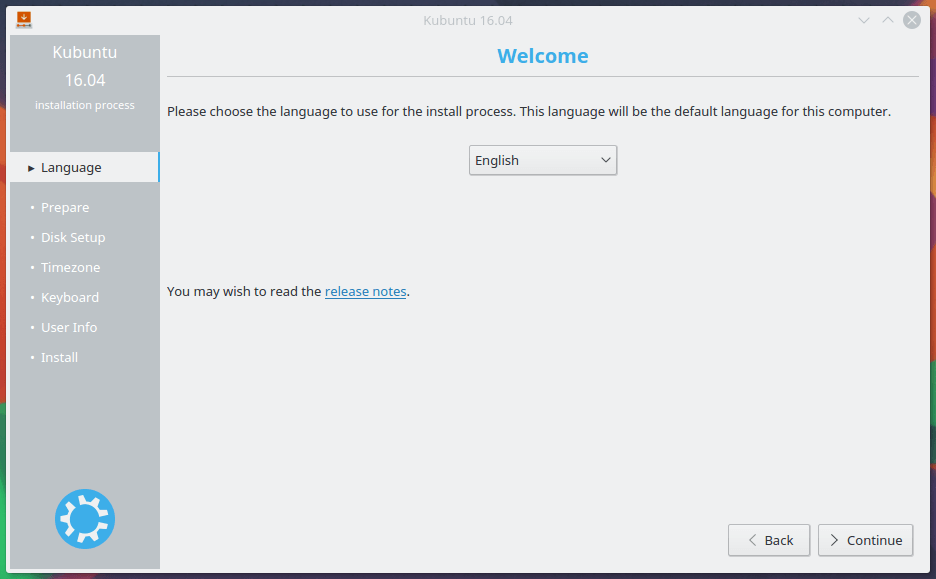Close the Kubuntu installer window

pos(912,20)
